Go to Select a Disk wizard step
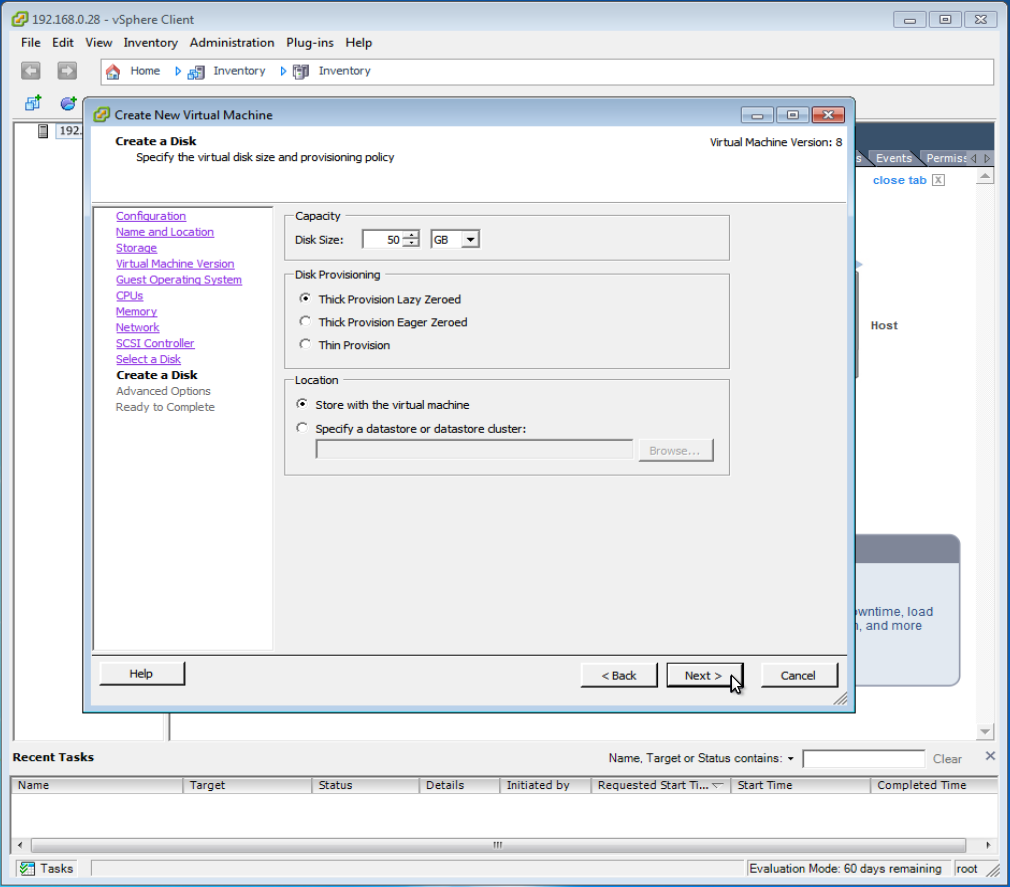1010x887 pixels. (x=148, y=359)
